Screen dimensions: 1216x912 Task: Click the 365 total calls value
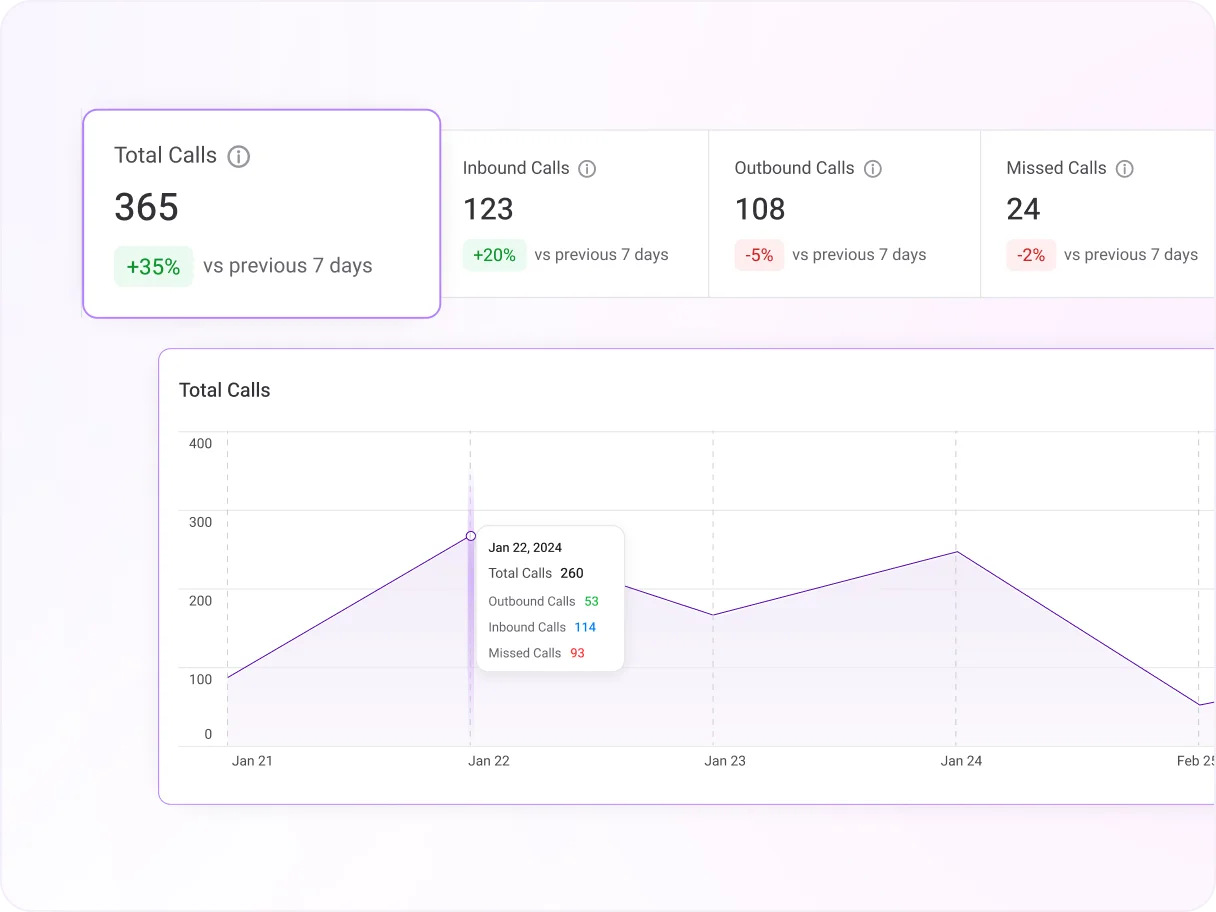[146, 207]
